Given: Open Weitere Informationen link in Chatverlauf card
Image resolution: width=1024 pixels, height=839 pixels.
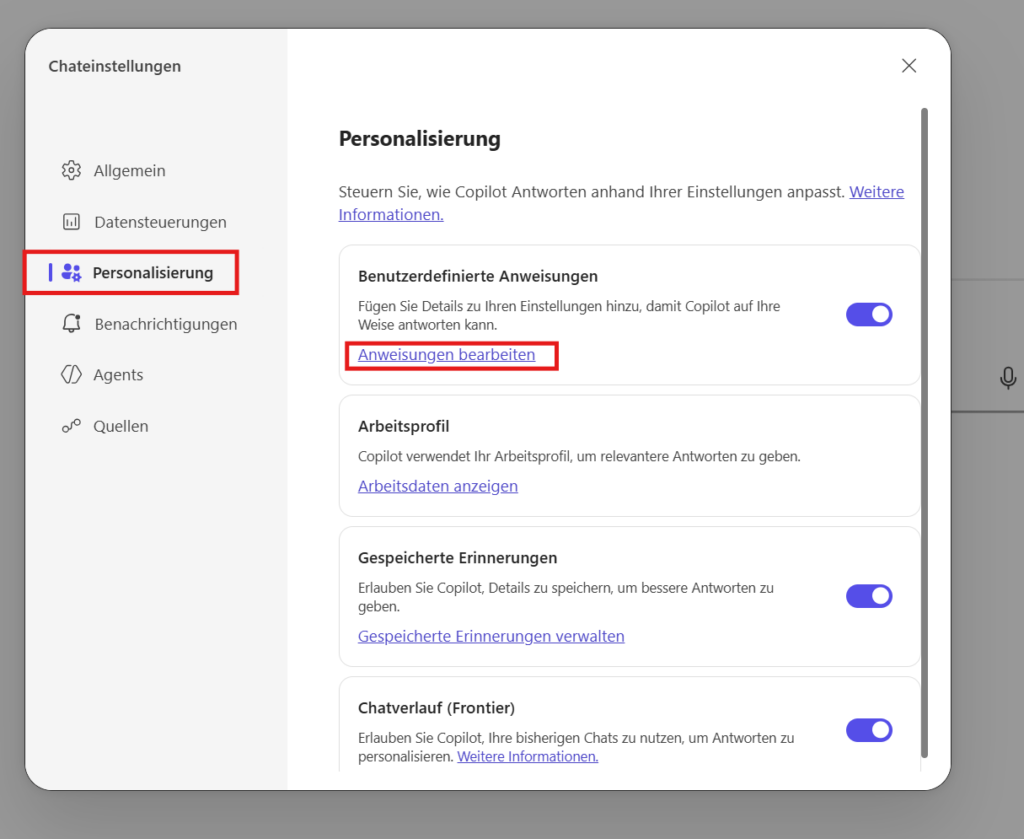Looking at the screenshot, I should tap(528, 756).
